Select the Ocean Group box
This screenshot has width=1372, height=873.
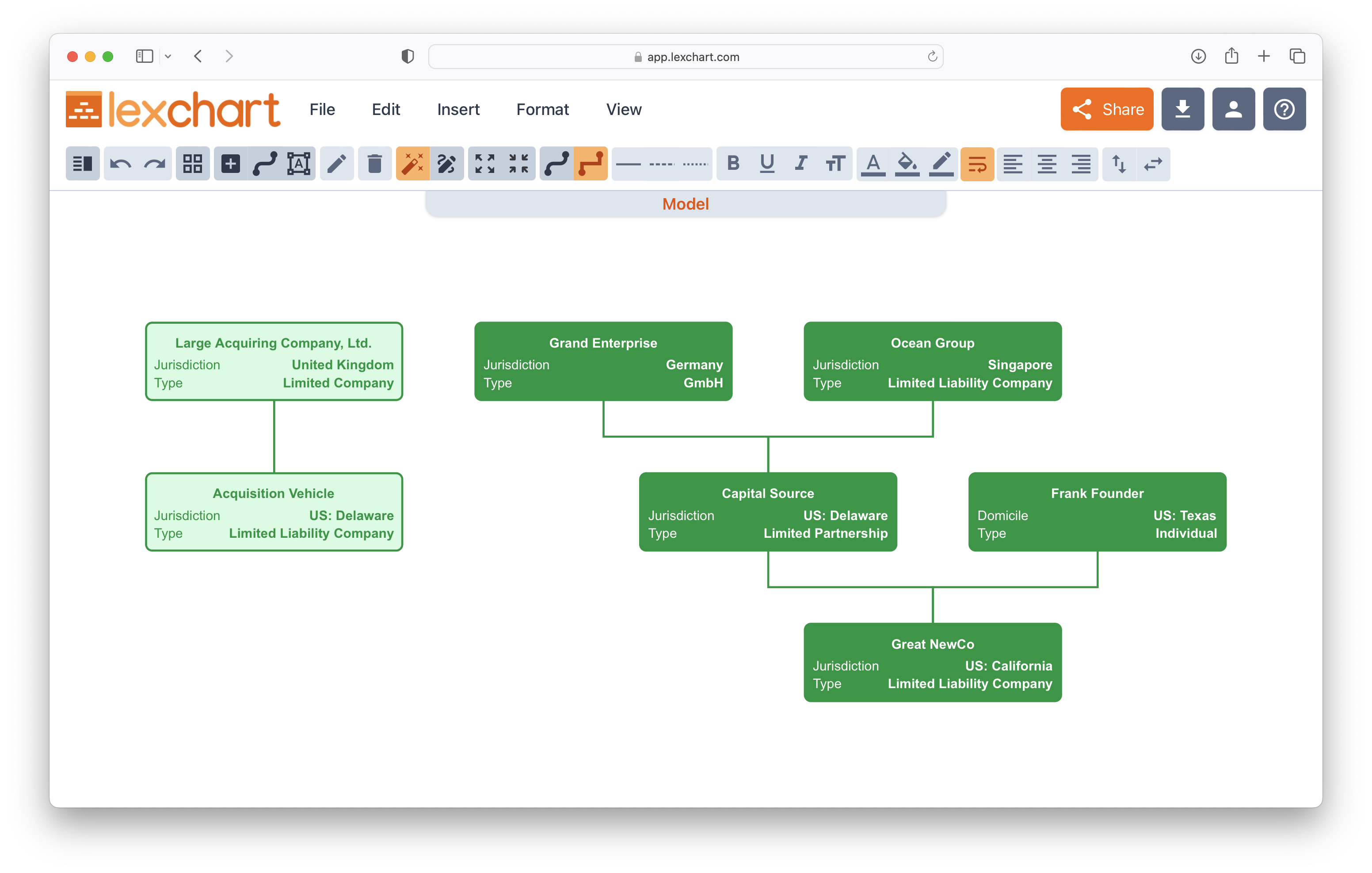pyautogui.click(x=933, y=361)
